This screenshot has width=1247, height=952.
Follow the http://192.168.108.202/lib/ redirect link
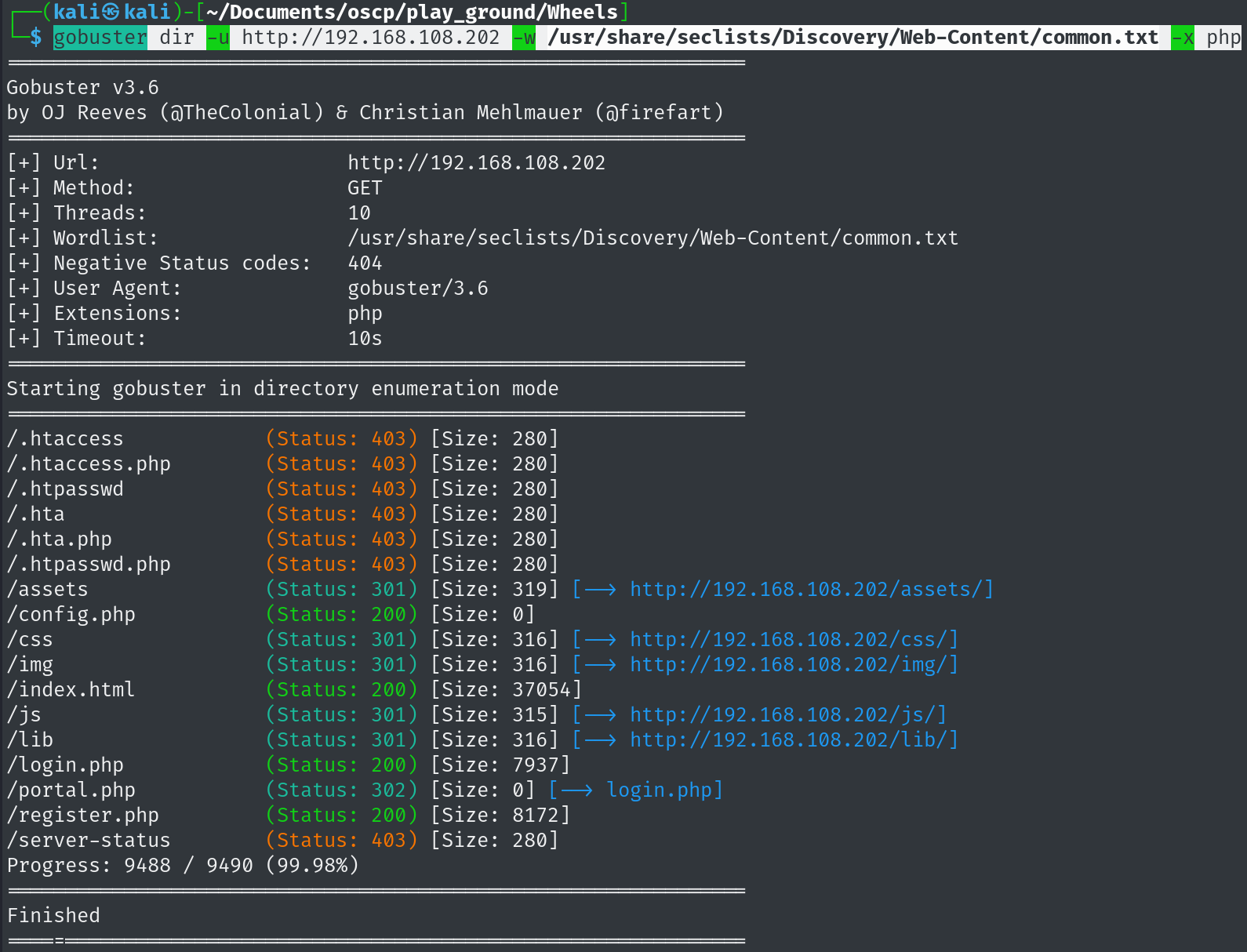(x=788, y=739)
